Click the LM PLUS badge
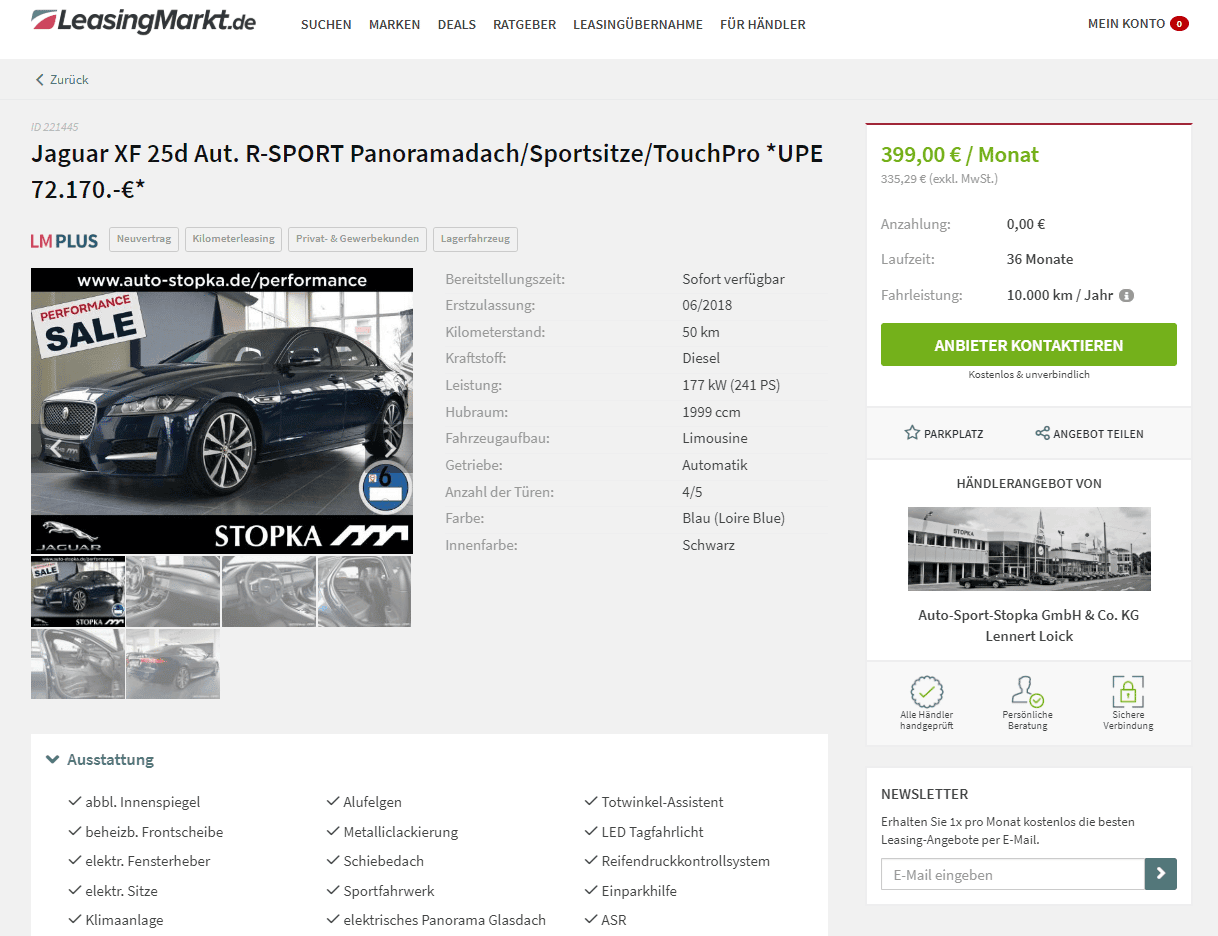This screenshot has width=1218, height=936. coord(64,240)
